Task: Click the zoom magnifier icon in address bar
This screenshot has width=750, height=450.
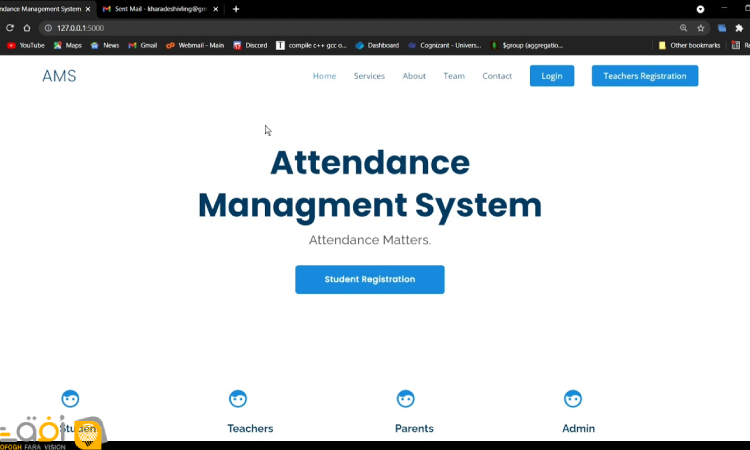Action: [684, 28]
